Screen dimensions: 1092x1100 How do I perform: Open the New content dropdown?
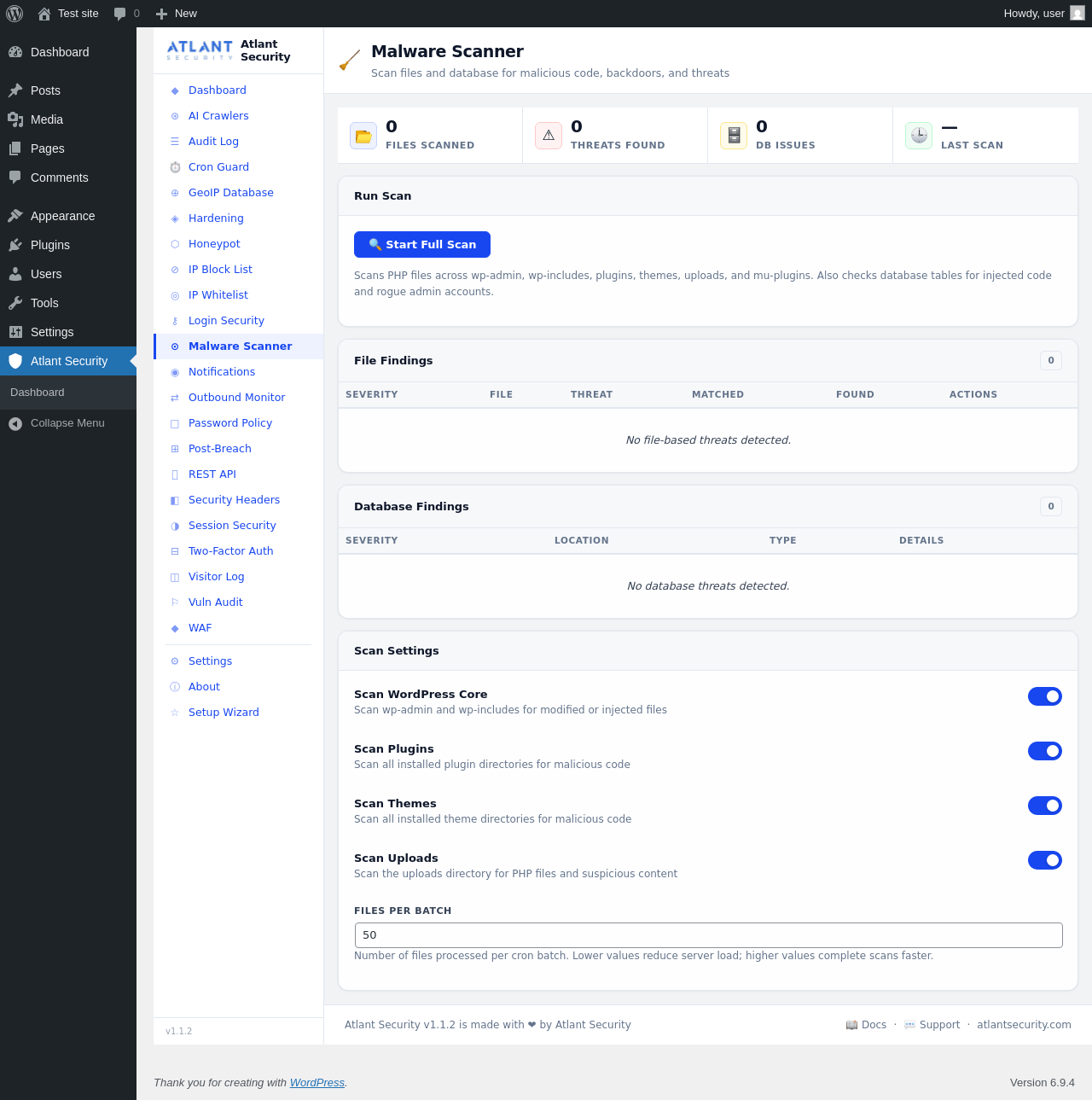177,14
